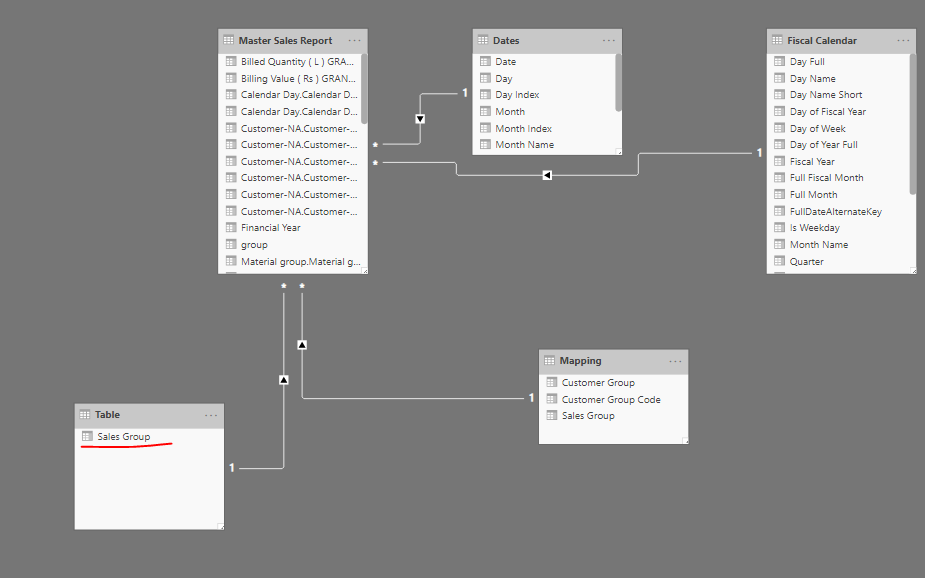The image size is (925, 578).
Task: Open the Table card ellipsis menu
Action: point(211,415)
